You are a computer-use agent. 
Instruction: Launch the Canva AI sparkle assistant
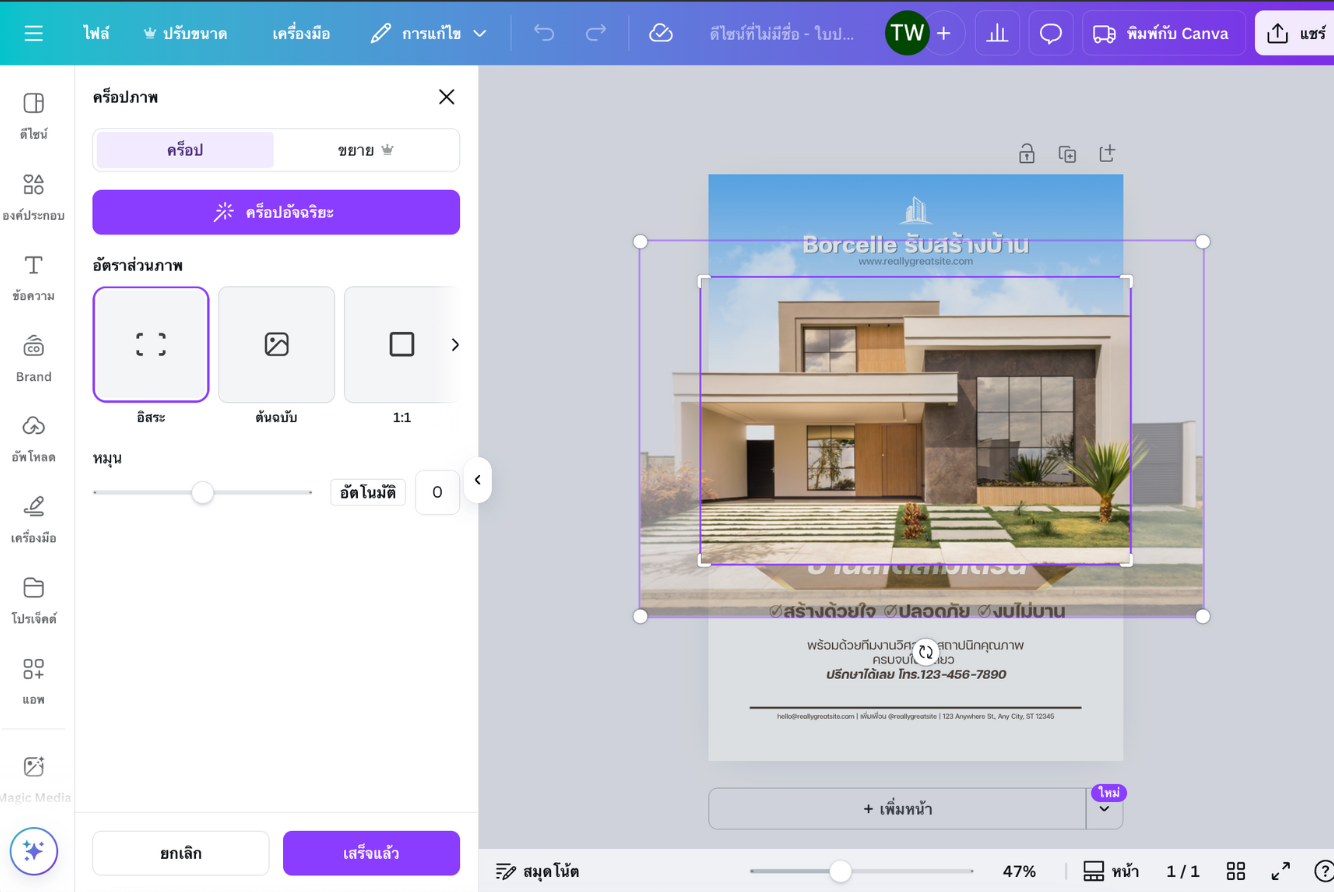click(x=34, y=851)
